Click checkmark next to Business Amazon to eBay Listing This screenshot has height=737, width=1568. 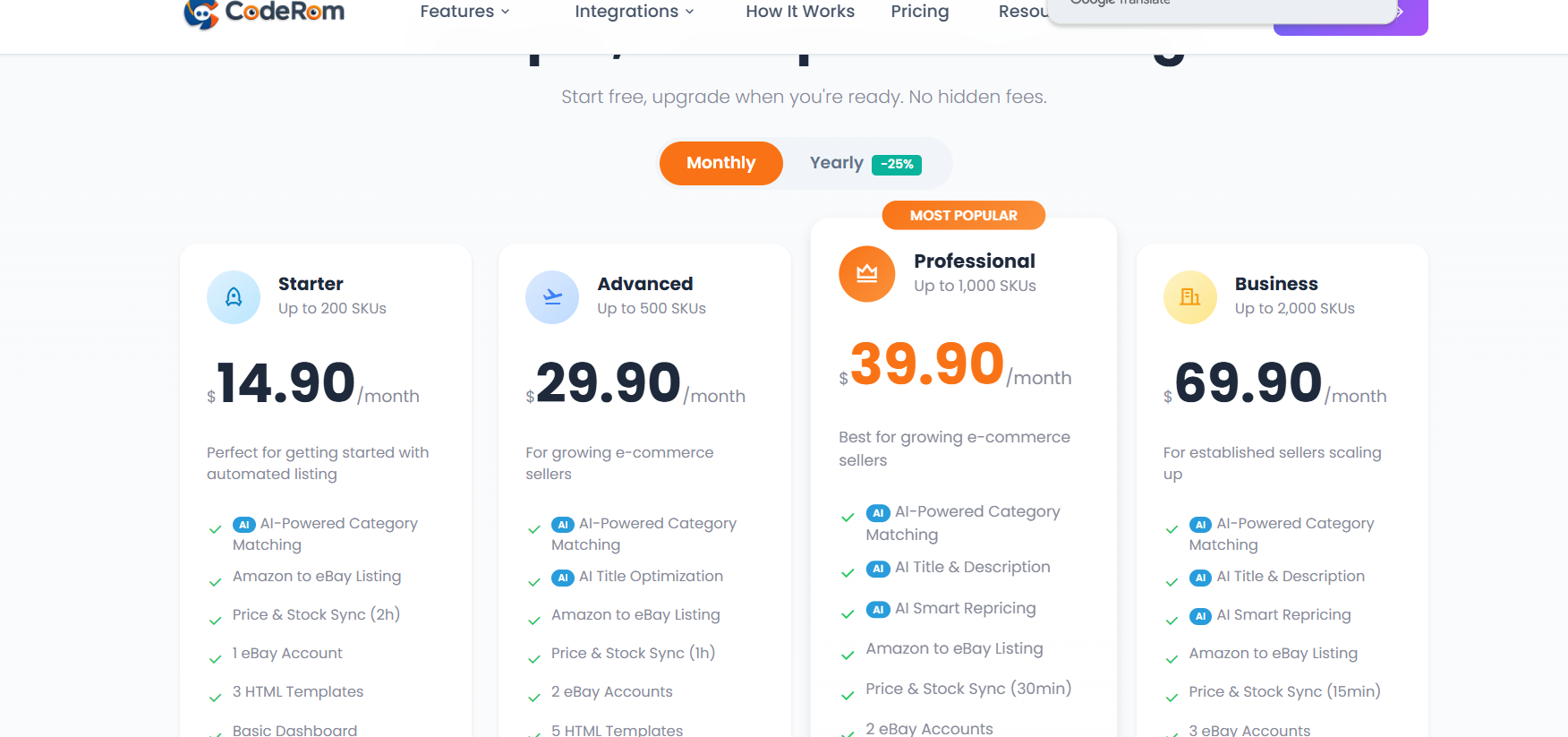pos(1172,659)
